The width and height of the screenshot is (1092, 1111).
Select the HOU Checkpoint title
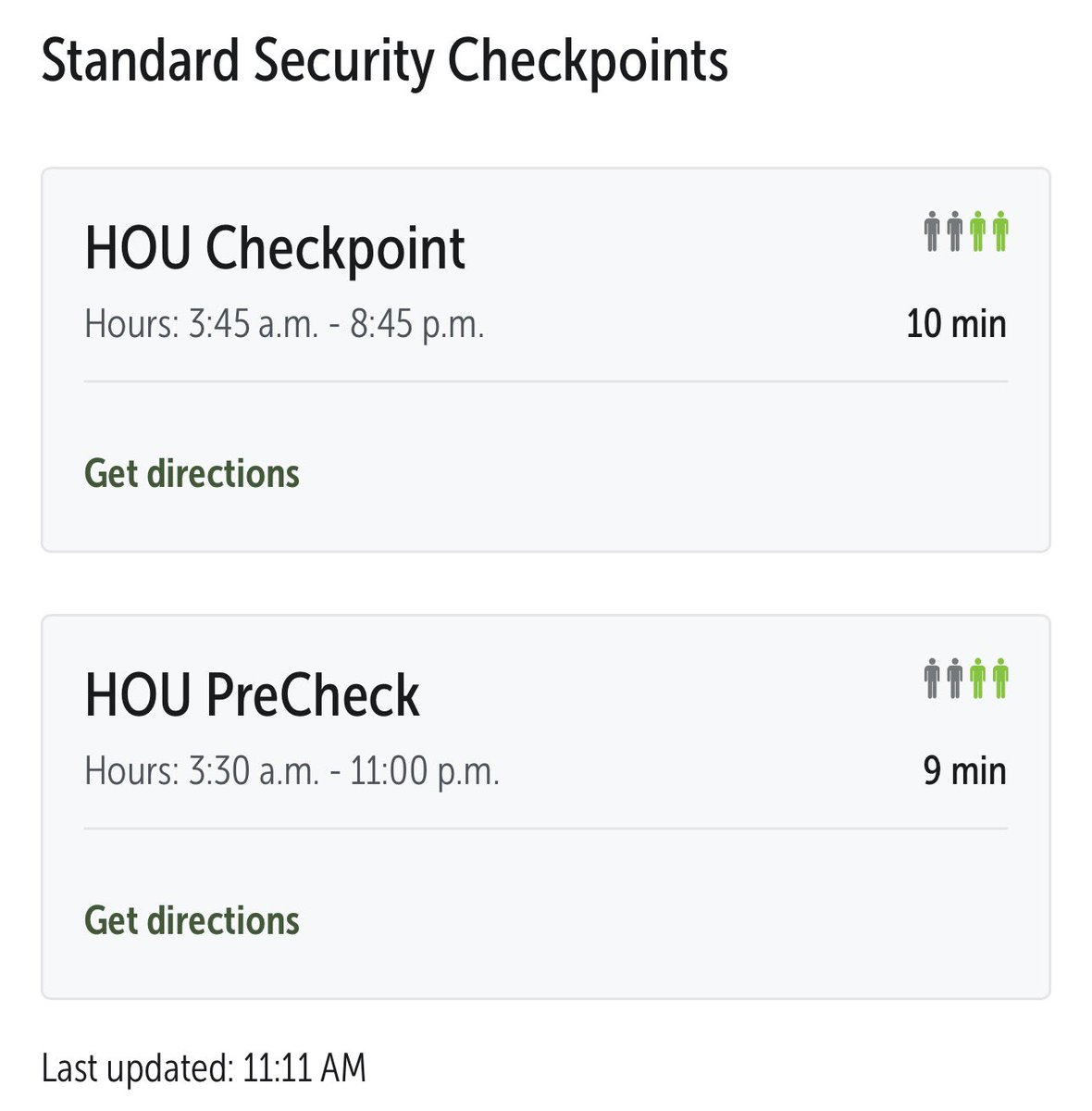click(275, 248)
